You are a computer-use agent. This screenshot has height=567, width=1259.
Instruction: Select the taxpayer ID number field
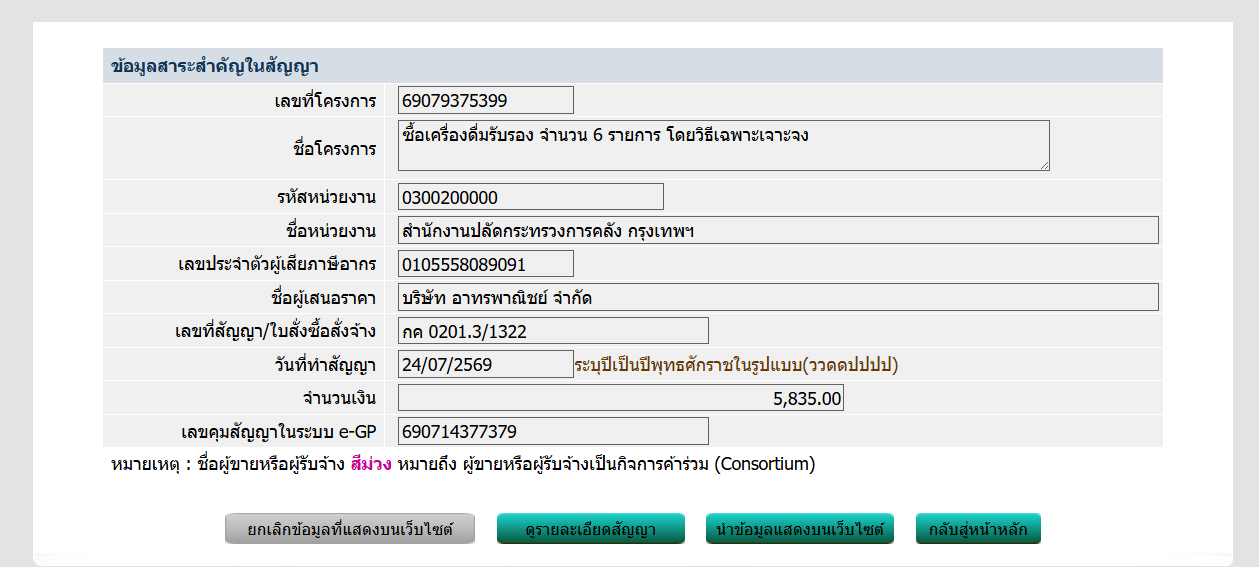486,264
